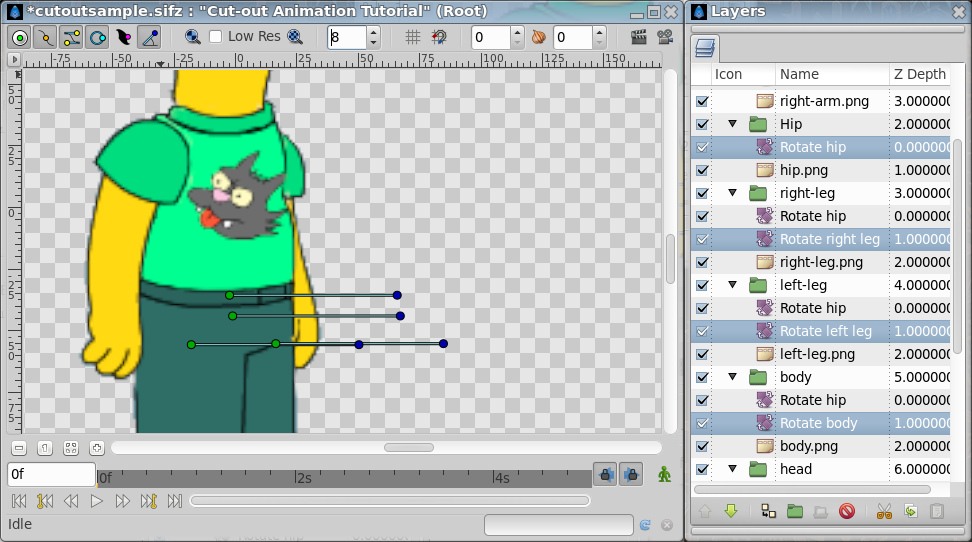Collapse the head group triangle
Screen dimensions: 972x542
point(732,468)
